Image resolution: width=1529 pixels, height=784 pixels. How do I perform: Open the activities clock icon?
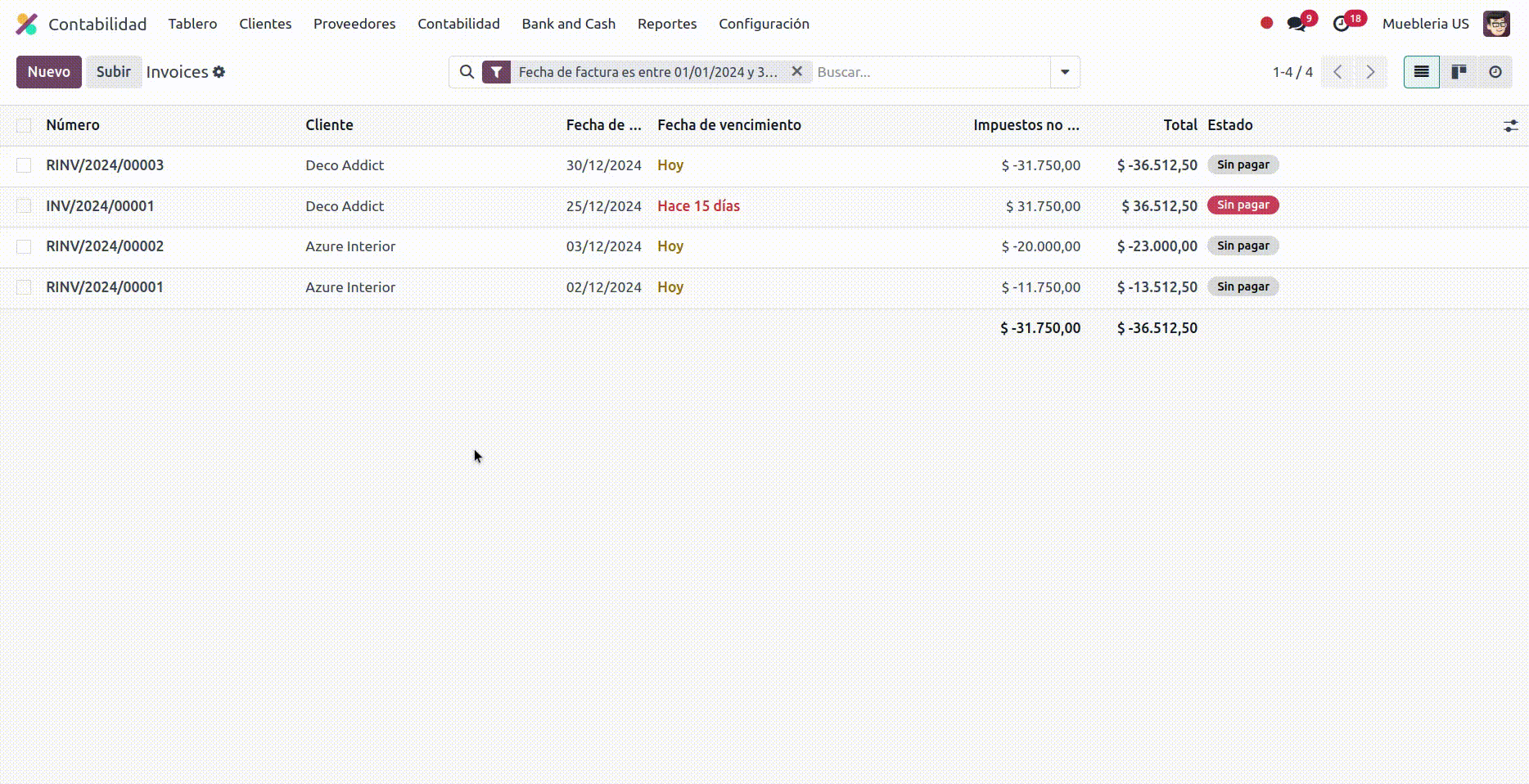coord(1341,24)
